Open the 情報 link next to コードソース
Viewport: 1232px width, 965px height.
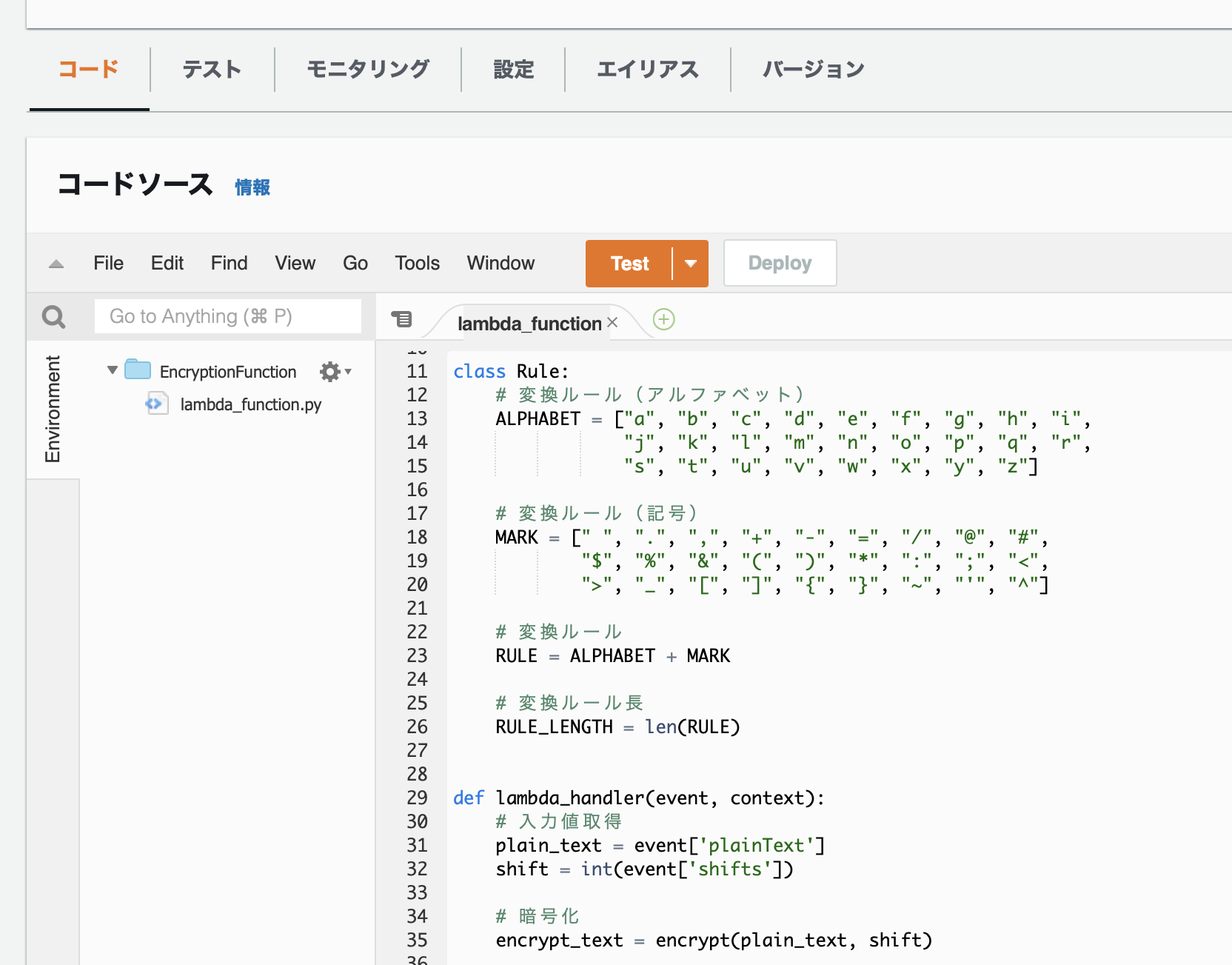pos(252,187)
